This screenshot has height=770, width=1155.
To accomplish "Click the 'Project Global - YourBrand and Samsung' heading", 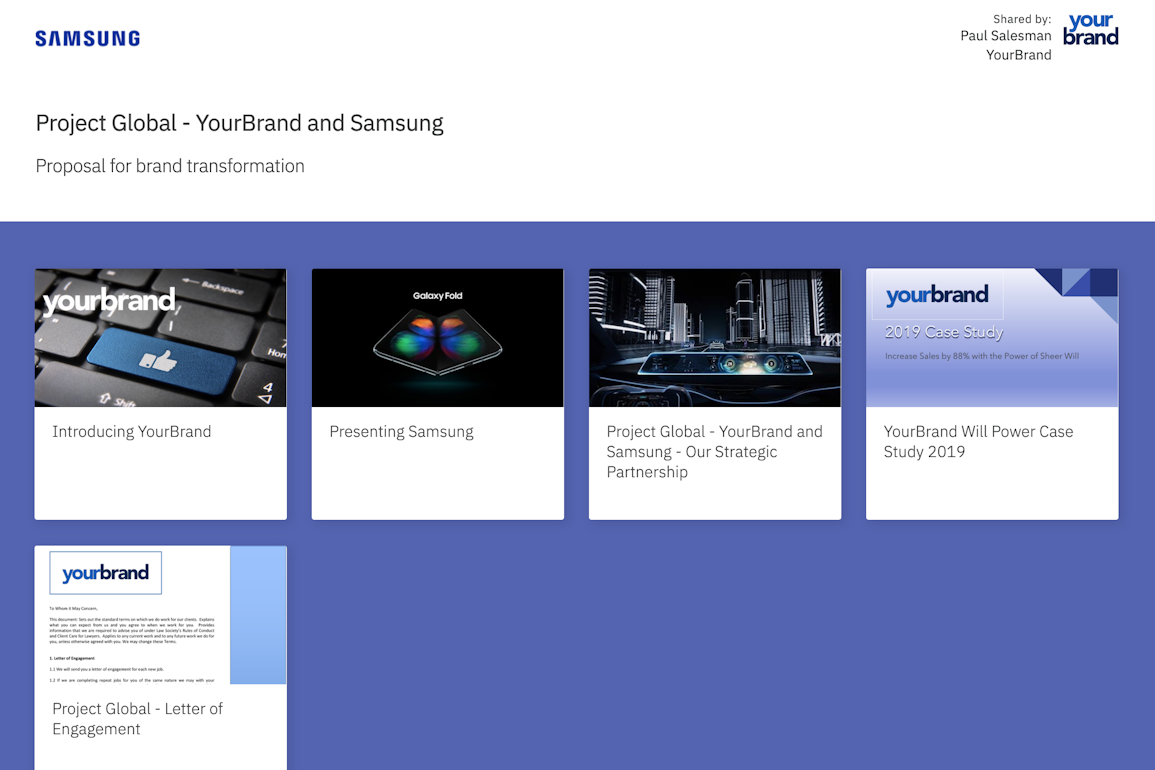I will [x=239, y=123].
